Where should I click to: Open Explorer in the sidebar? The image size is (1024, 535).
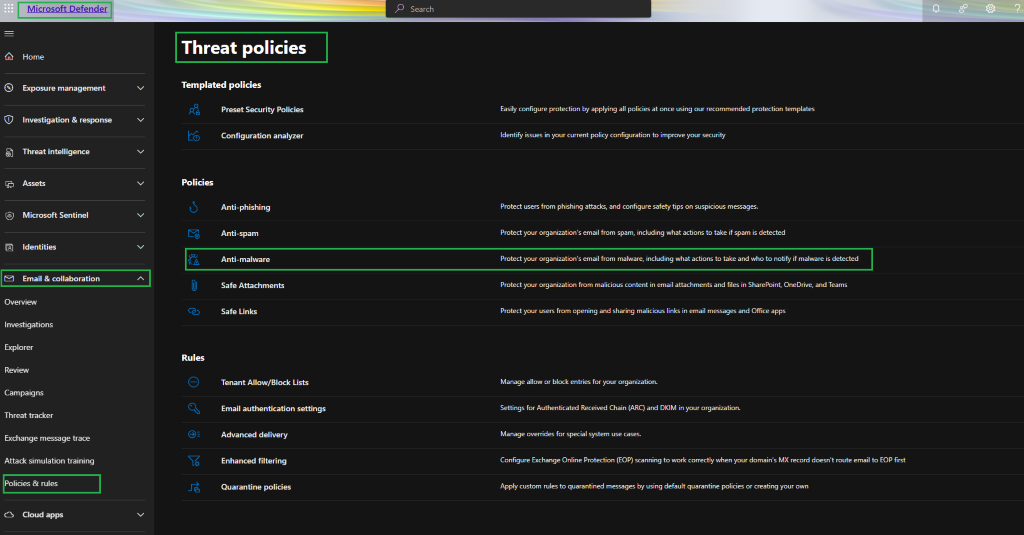pyautogui.click(x=19, y=348)
